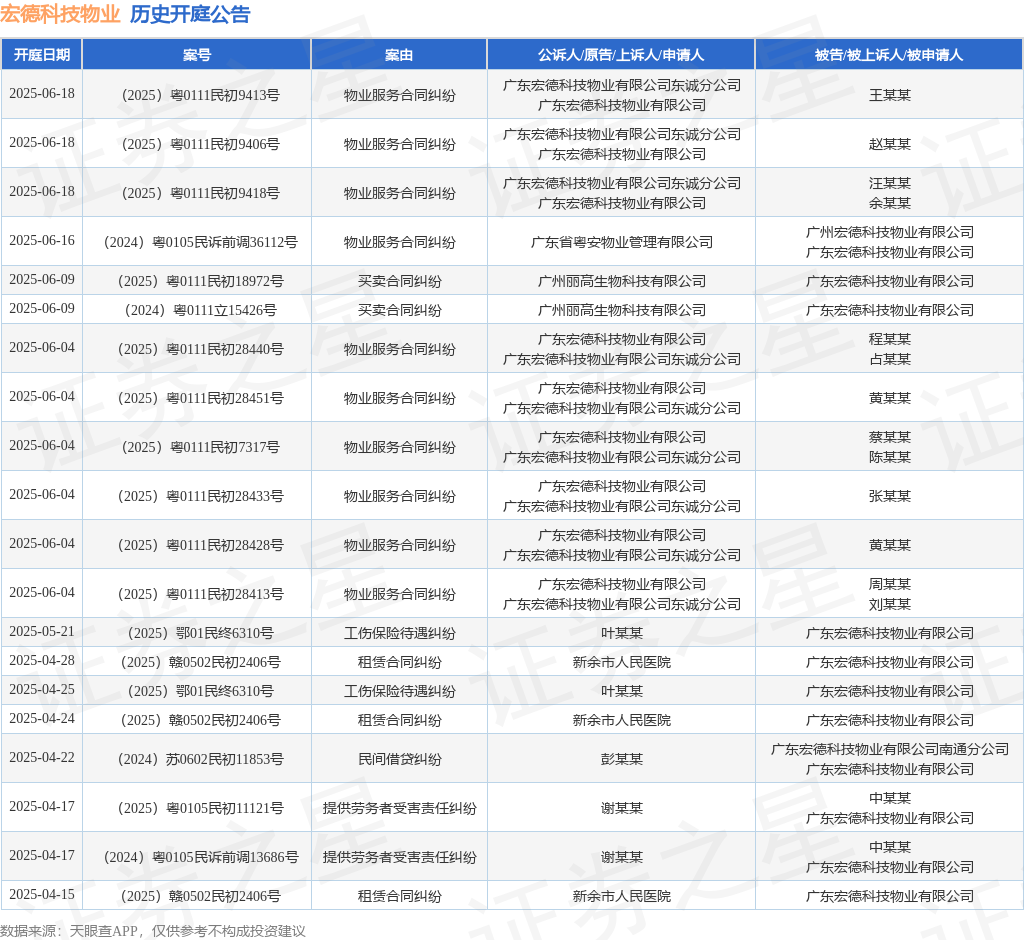Click defendant 张某某

tap(889, 496)
